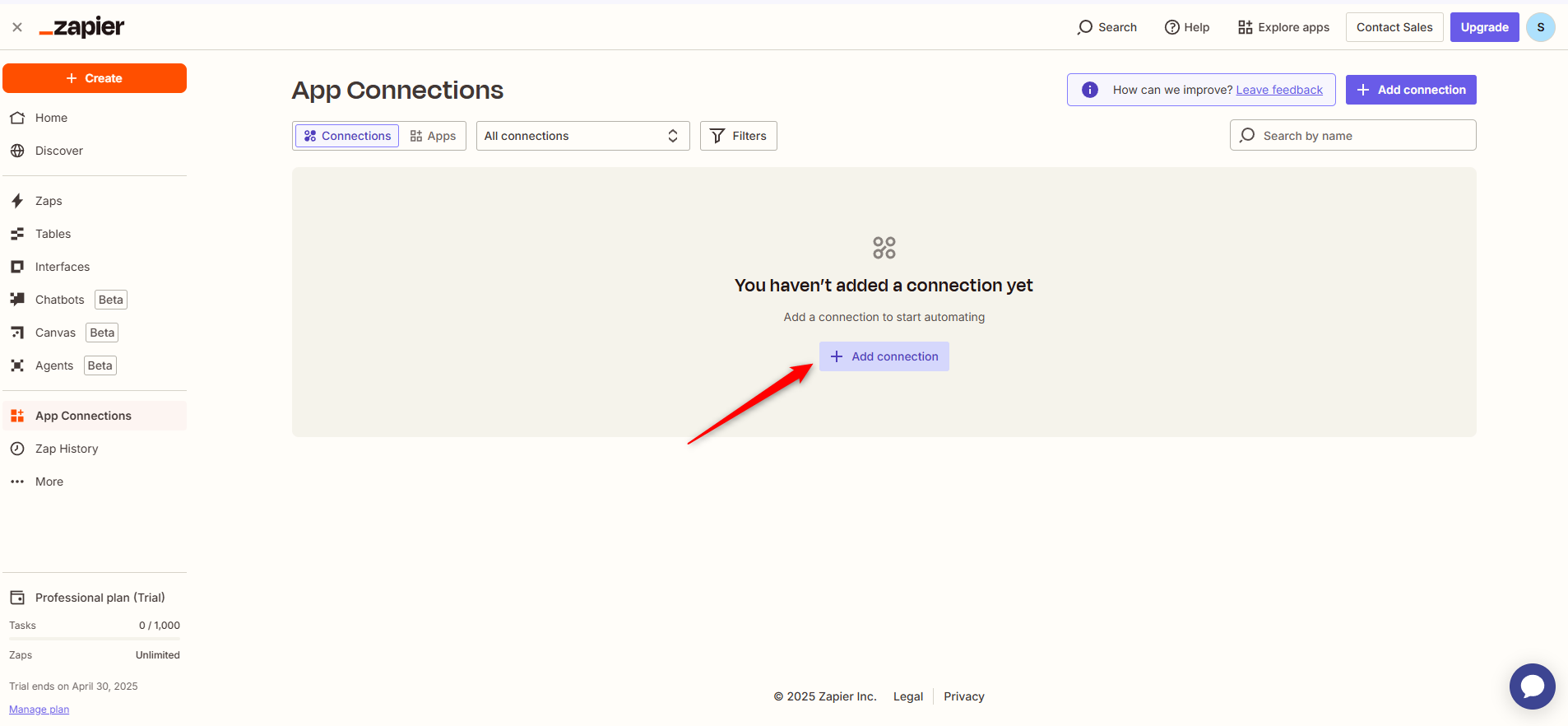Image resolution: width=1568 pixels, height=726 pixels.
Task: Open the Canvas menu item
Action: pyautogui.click(x=55, y=333)
